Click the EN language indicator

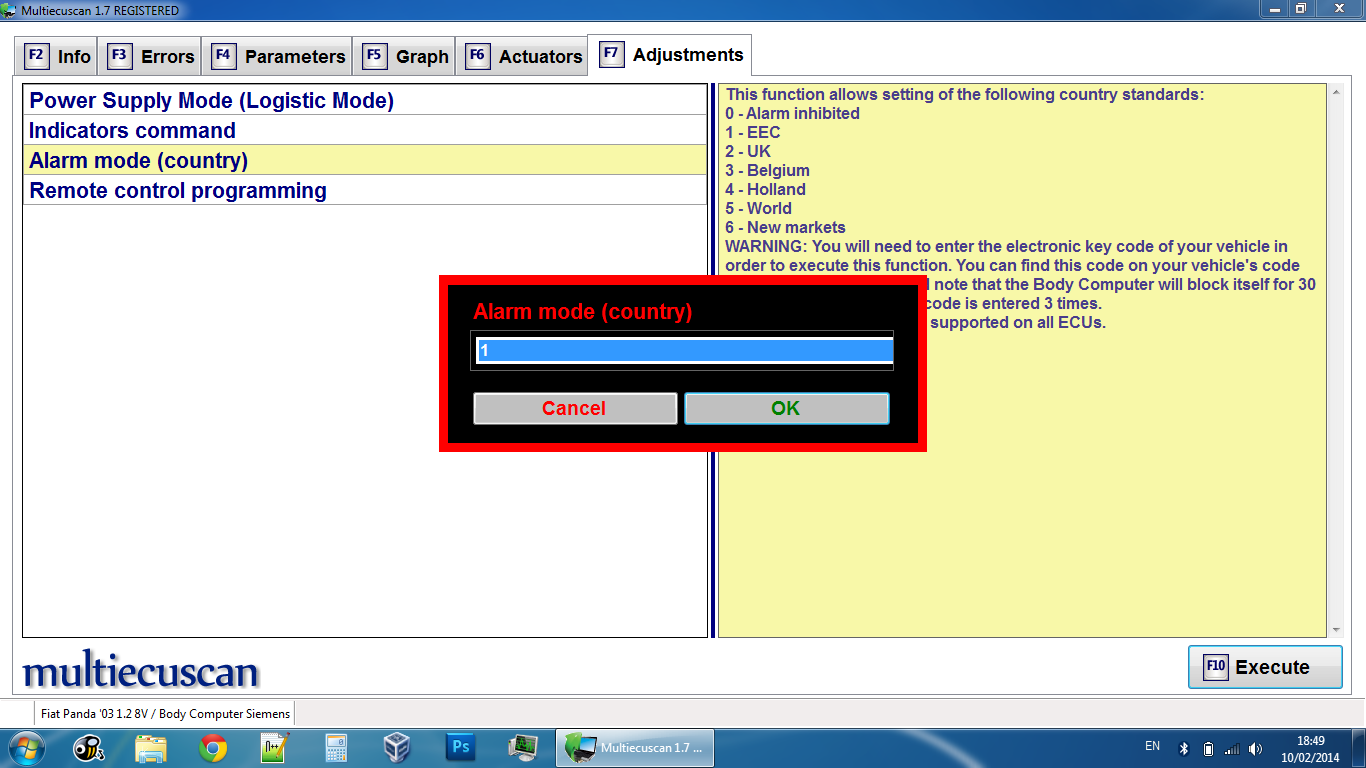[x=1152, y=746]
